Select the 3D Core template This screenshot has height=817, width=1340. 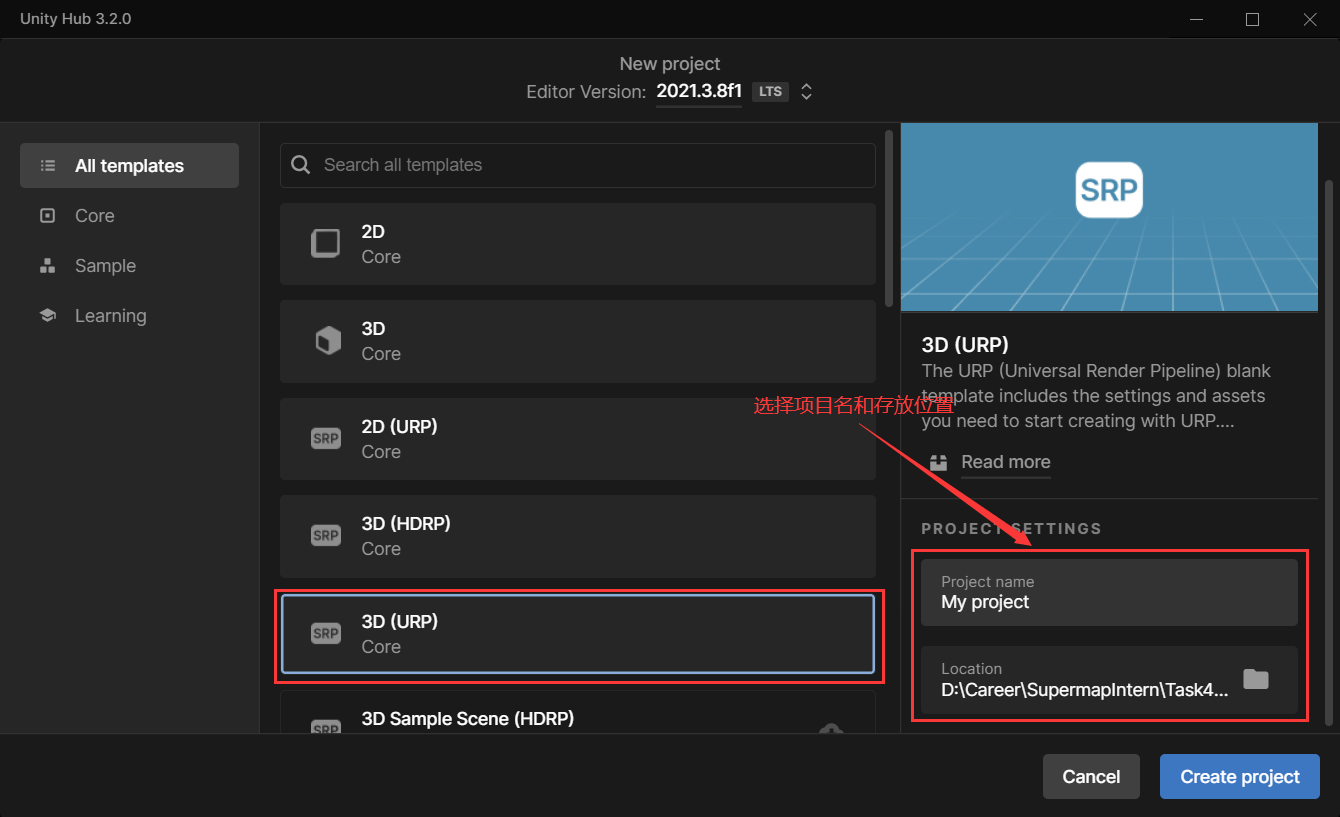[x=578, y=341]
